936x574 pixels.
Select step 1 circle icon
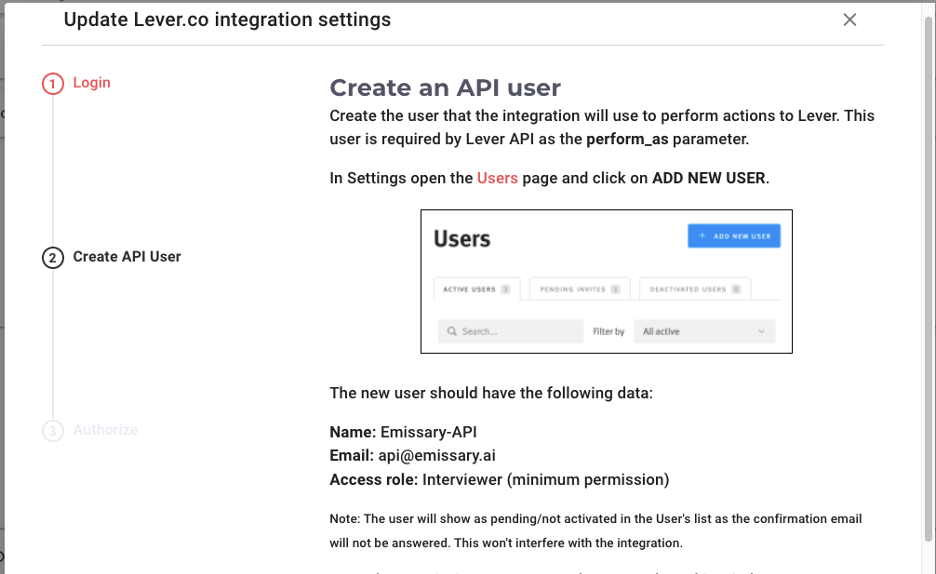click(53, 84)
